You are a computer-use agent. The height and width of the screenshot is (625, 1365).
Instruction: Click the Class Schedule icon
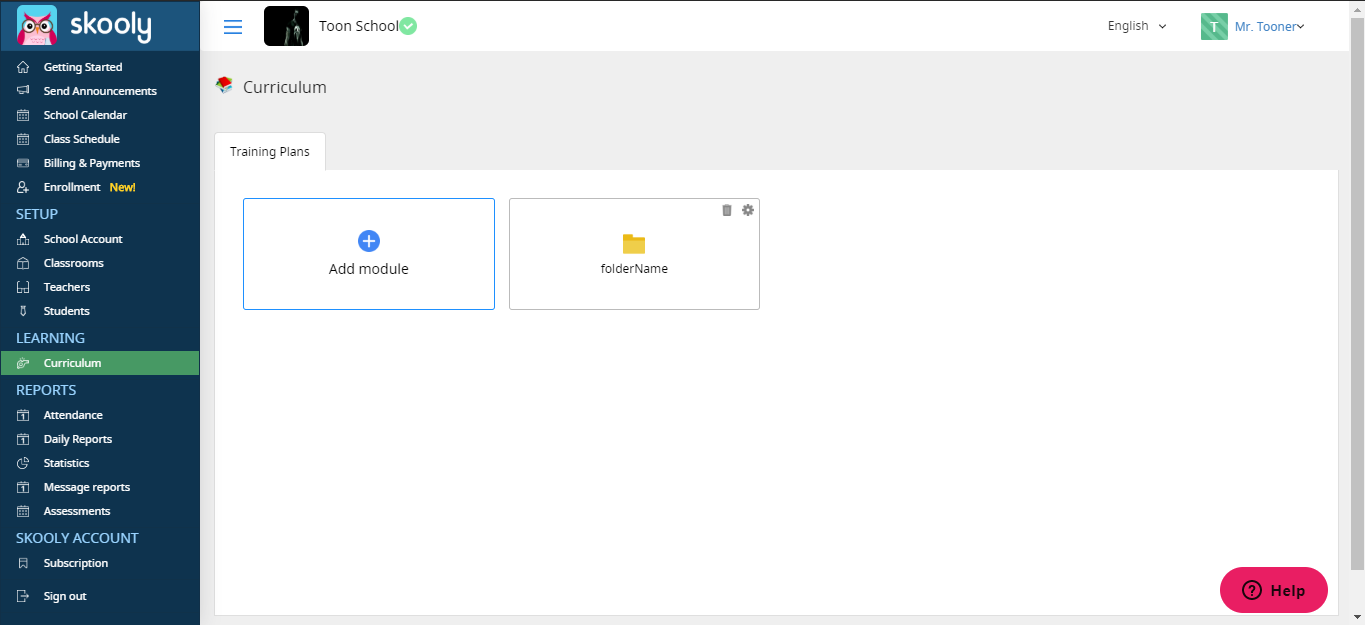(x=23, y=139)
